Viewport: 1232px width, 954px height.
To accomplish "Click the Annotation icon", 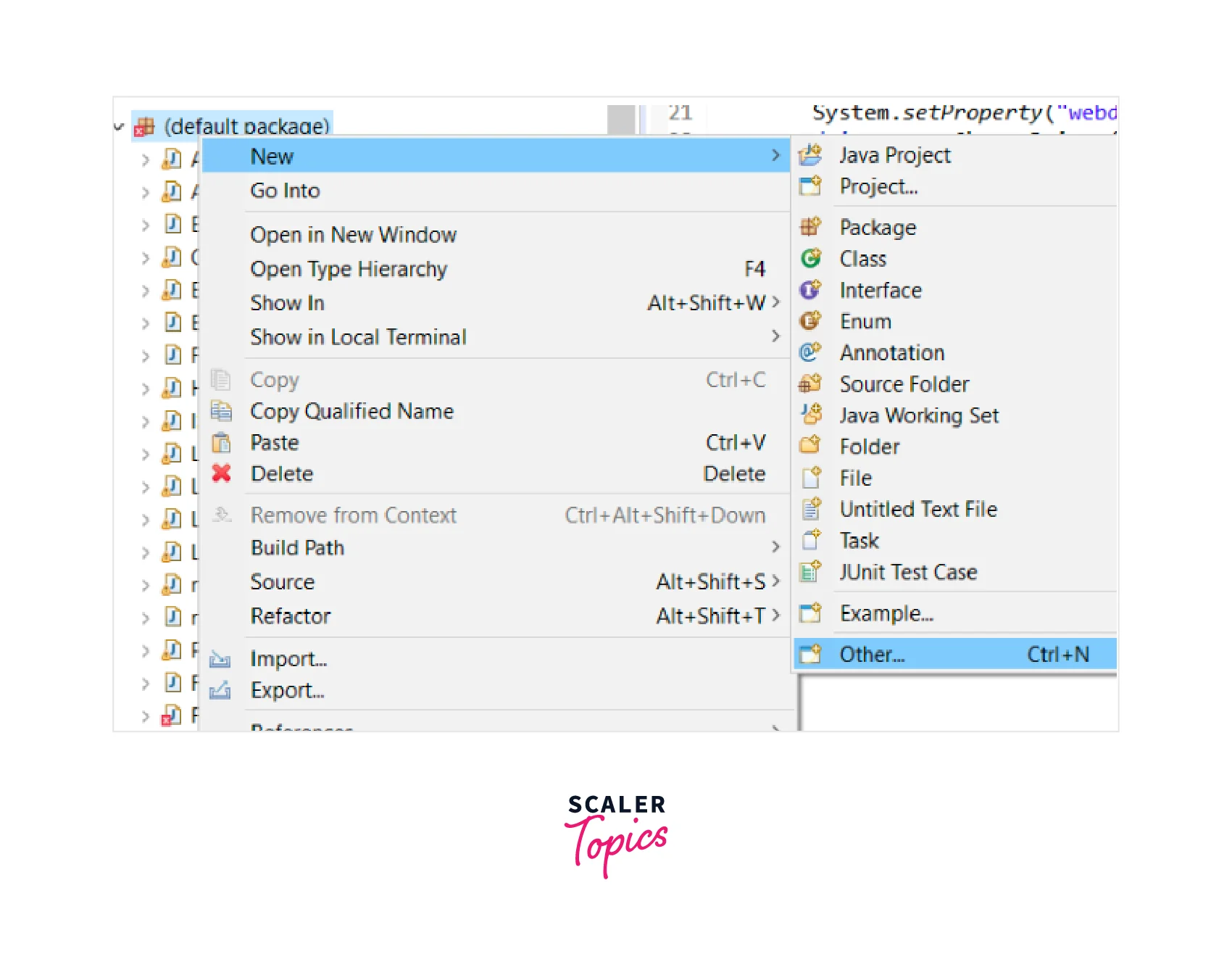I will 810,352.
